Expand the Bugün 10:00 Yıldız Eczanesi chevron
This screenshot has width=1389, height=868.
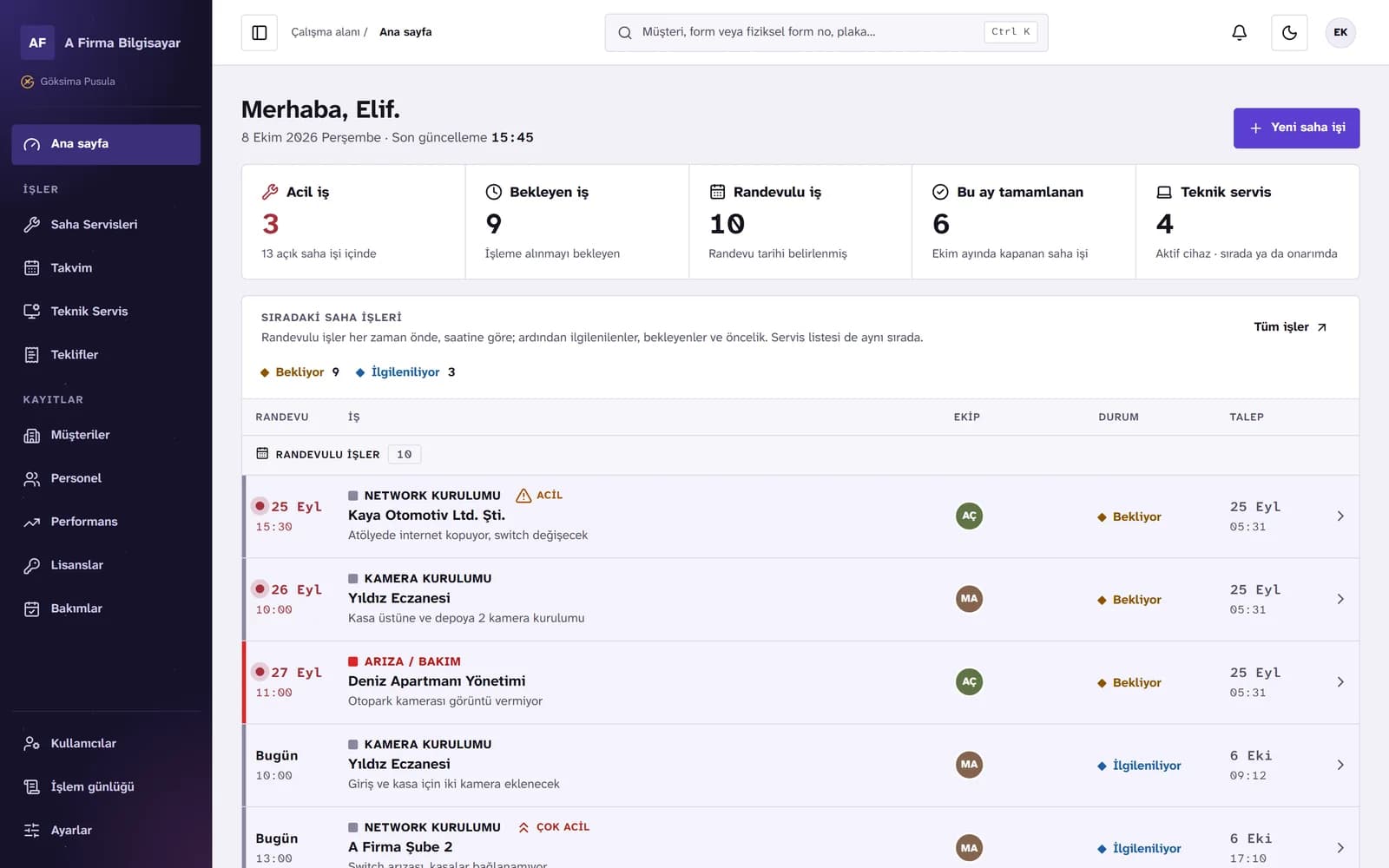(1340, 765)
